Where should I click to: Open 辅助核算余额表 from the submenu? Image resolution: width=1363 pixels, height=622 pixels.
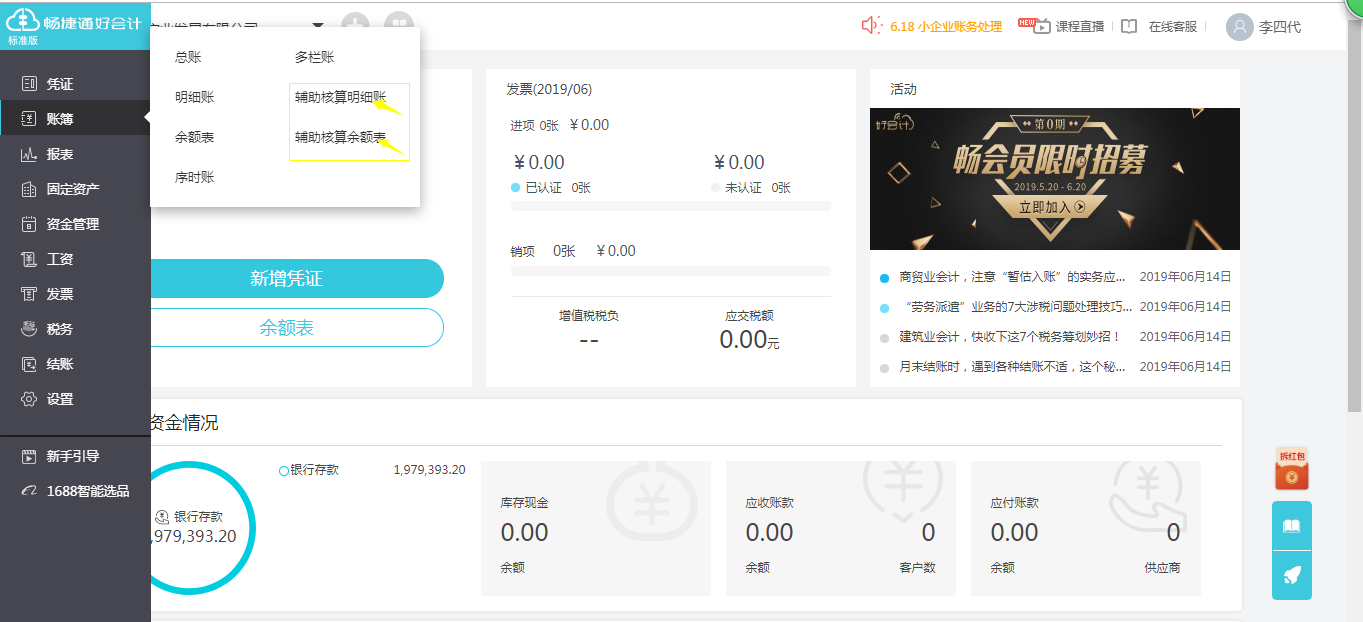(341, 138)
